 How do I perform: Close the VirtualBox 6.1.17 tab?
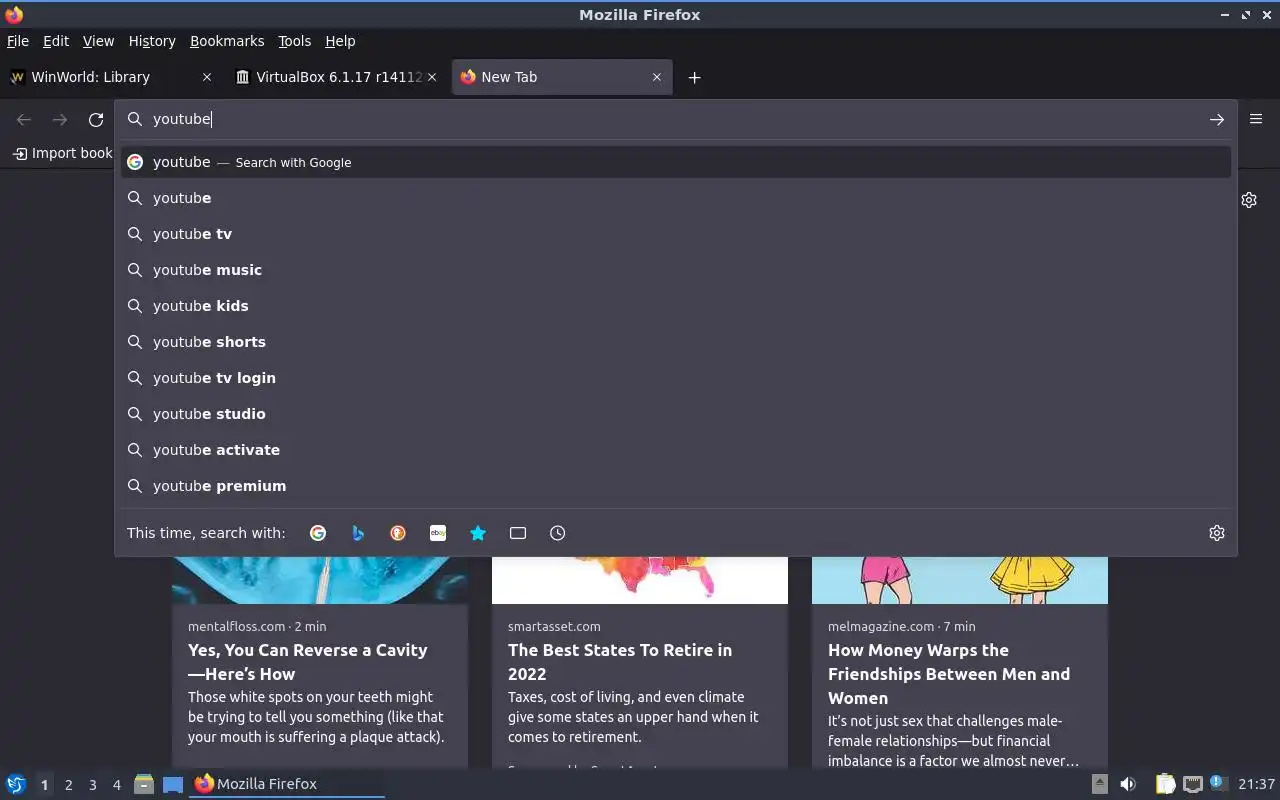(432, 77)
